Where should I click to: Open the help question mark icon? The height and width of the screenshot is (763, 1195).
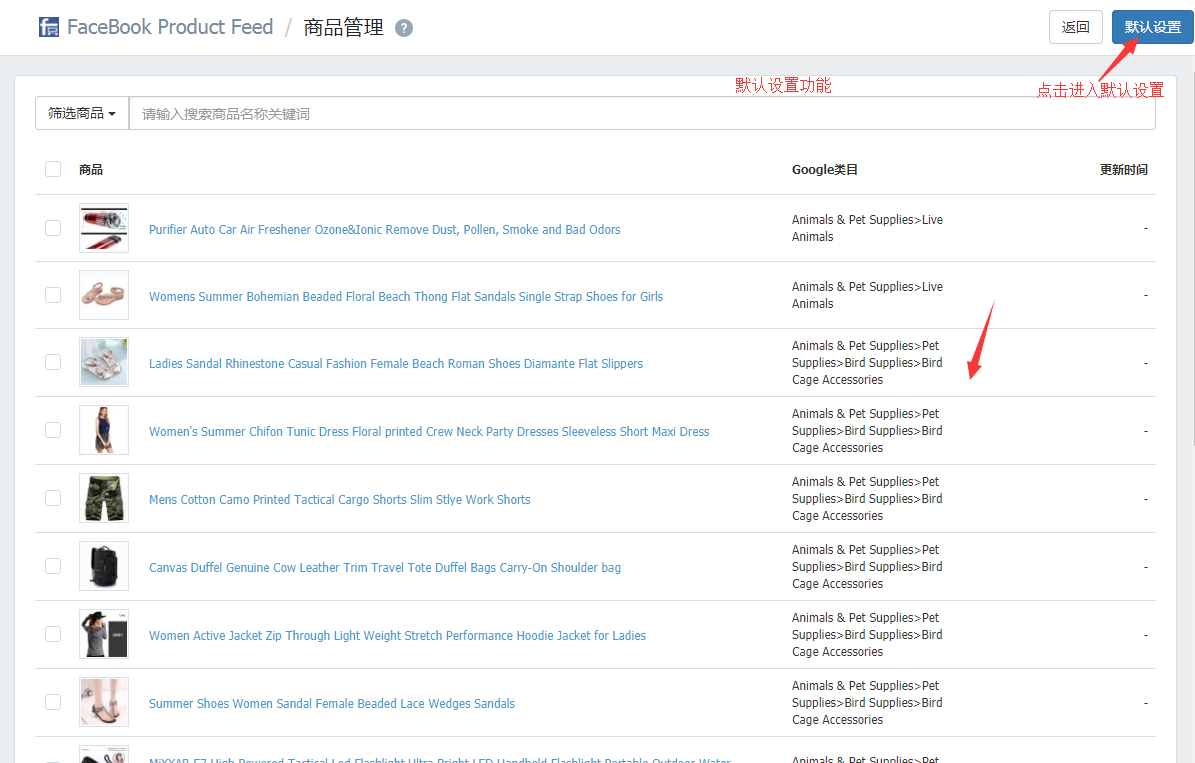(404, 28)
